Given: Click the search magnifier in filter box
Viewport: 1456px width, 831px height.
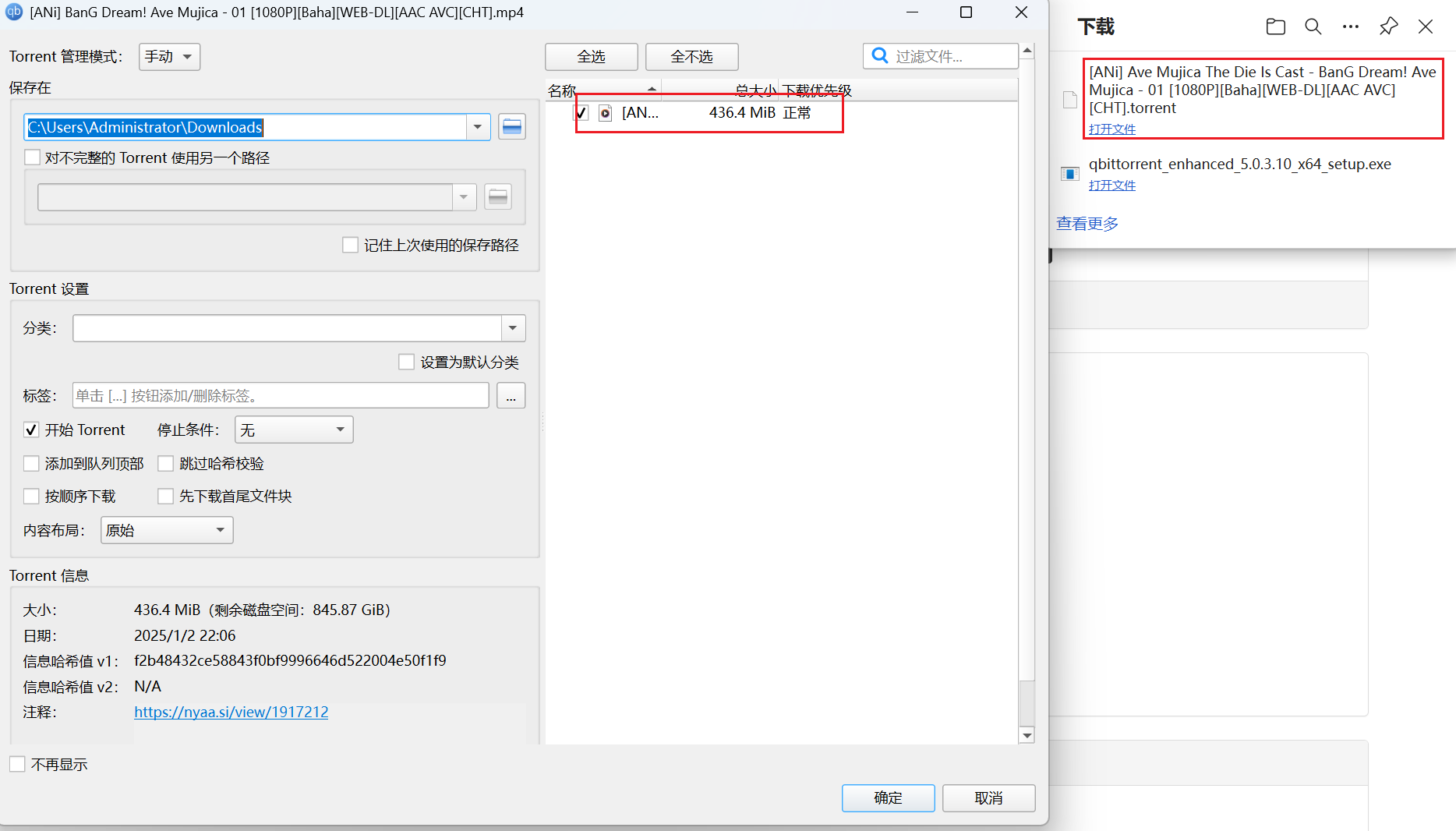Looking at the screenshot, I should [x=880, y=56].
